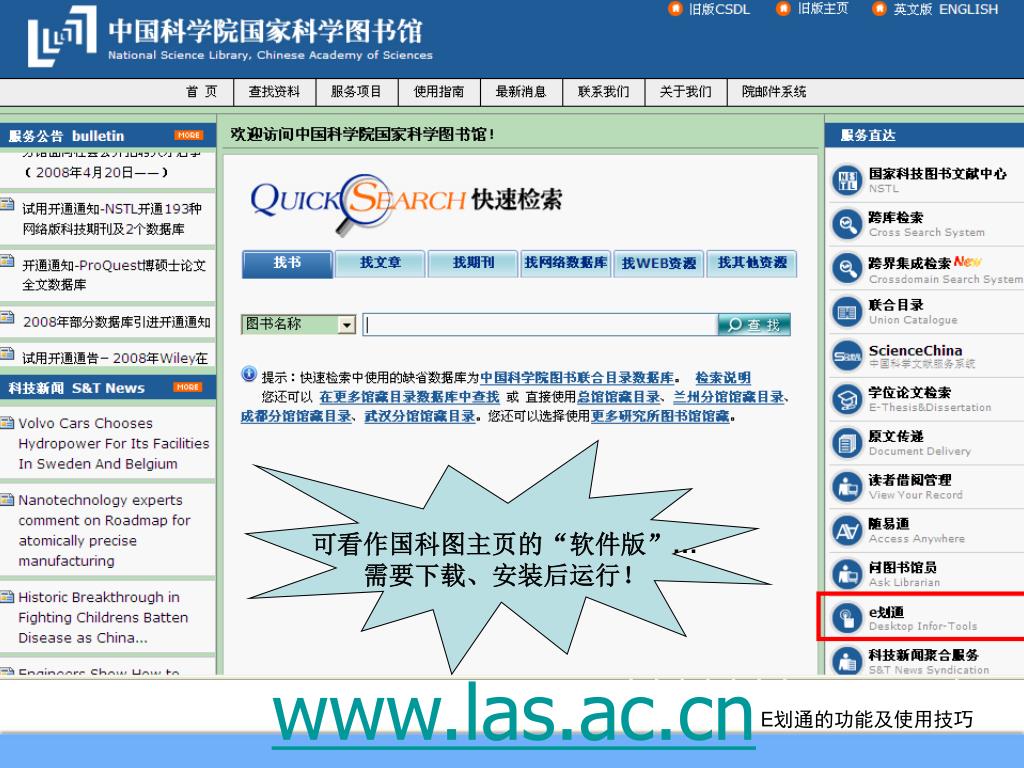Open E-Thesis & Dissertation icon
This screenshot has width=1024, height=768.
pos(847,400)
